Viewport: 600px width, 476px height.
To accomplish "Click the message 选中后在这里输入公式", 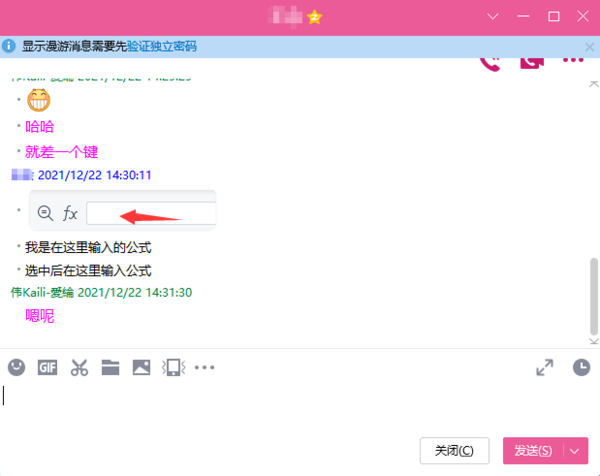I will tap(88, 271).
